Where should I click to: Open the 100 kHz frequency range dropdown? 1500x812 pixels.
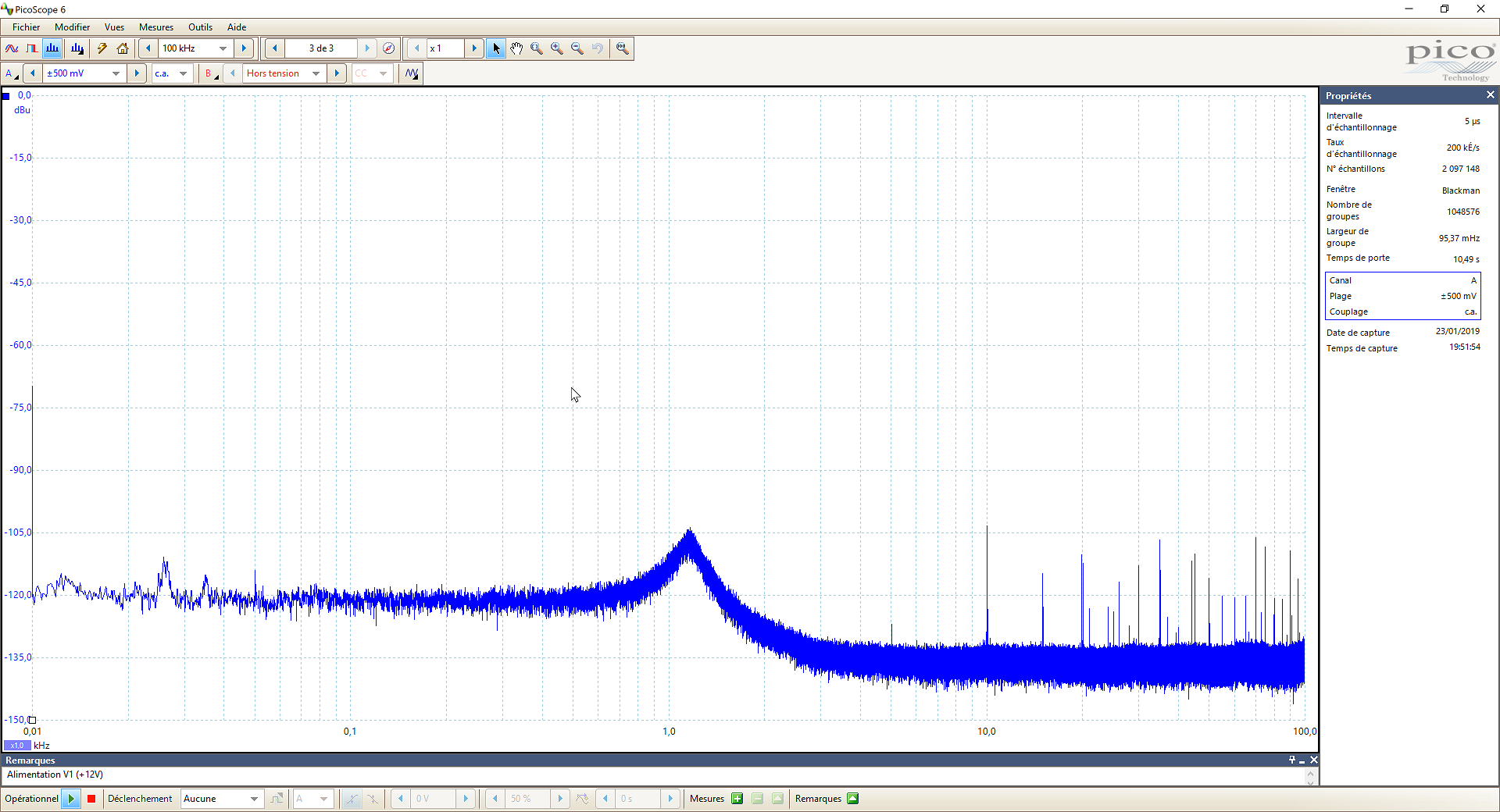coord(223,48)
